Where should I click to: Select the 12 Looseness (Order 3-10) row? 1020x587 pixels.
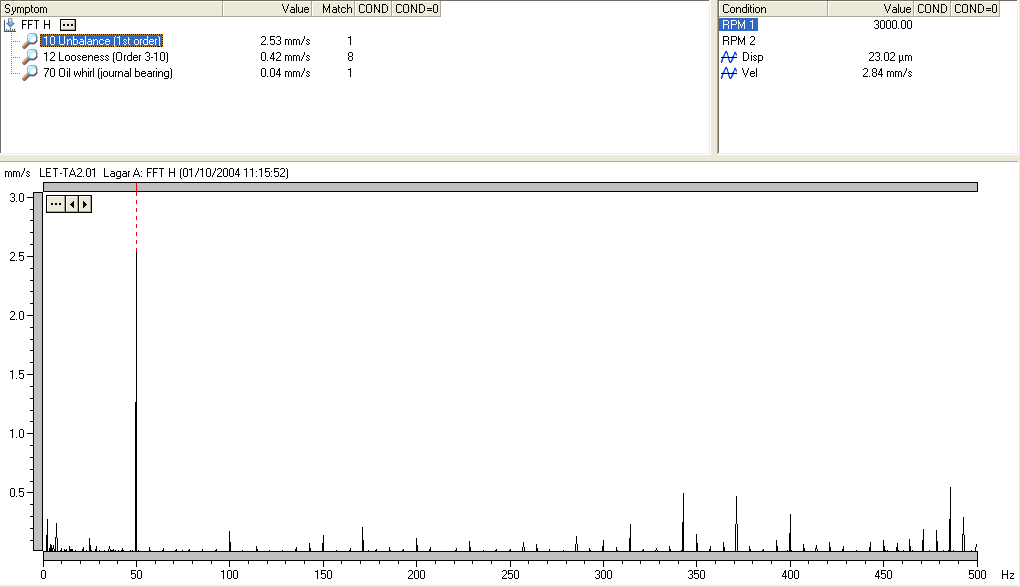tap(106, 57)
